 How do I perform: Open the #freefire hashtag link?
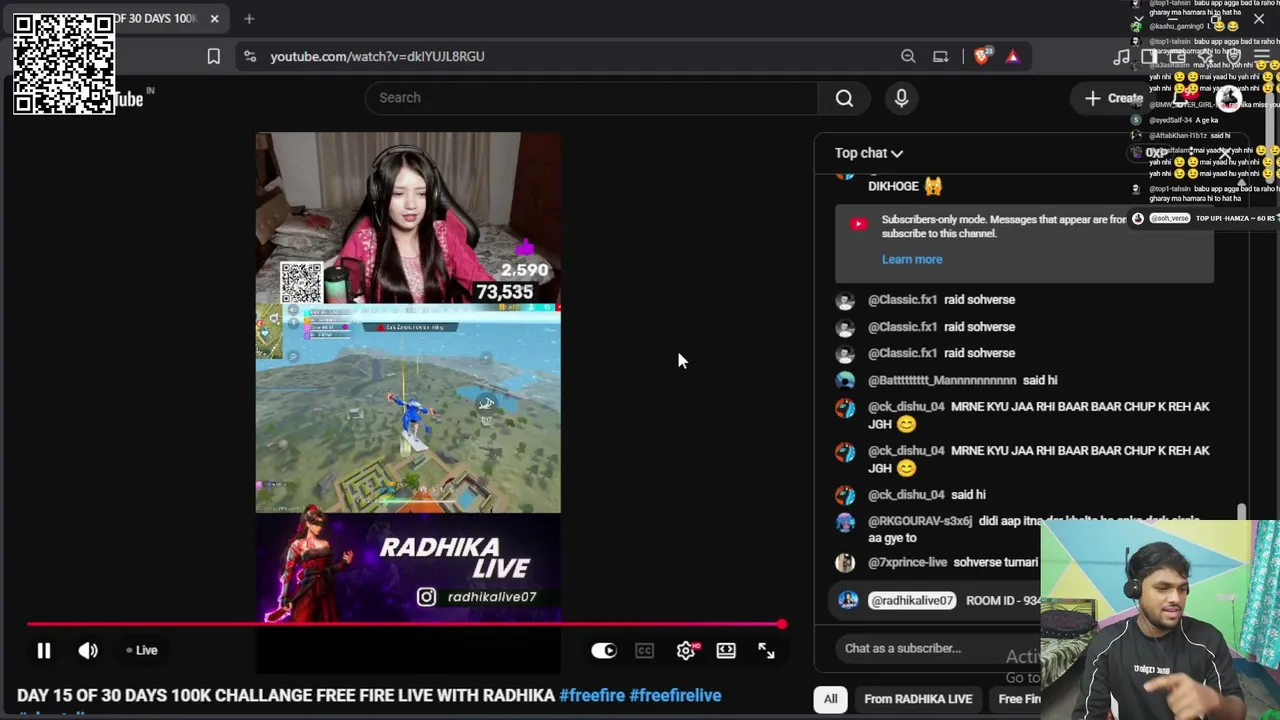[x=592, y=696]
